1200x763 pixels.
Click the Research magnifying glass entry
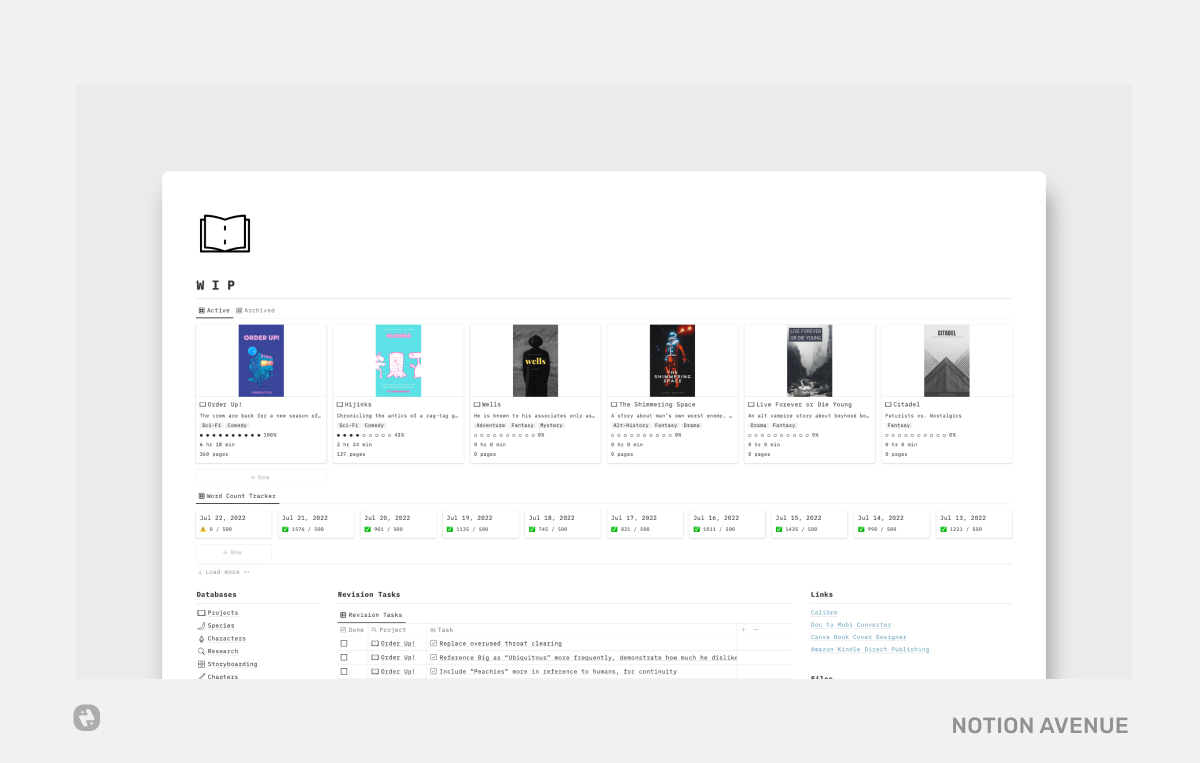click(222, 651)
